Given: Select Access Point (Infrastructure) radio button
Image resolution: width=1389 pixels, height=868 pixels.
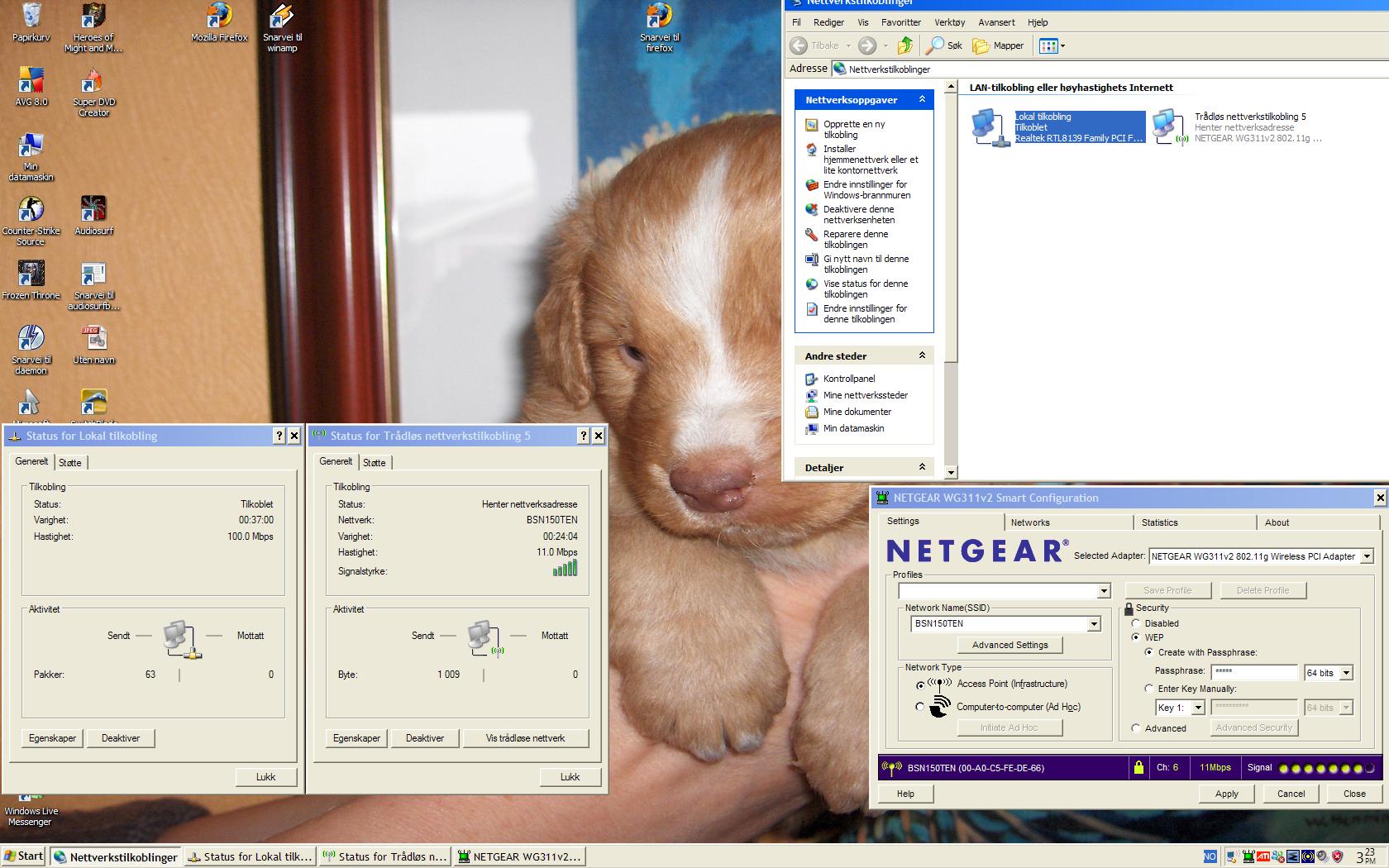Looking at the screenshot, I should (920, 685).
